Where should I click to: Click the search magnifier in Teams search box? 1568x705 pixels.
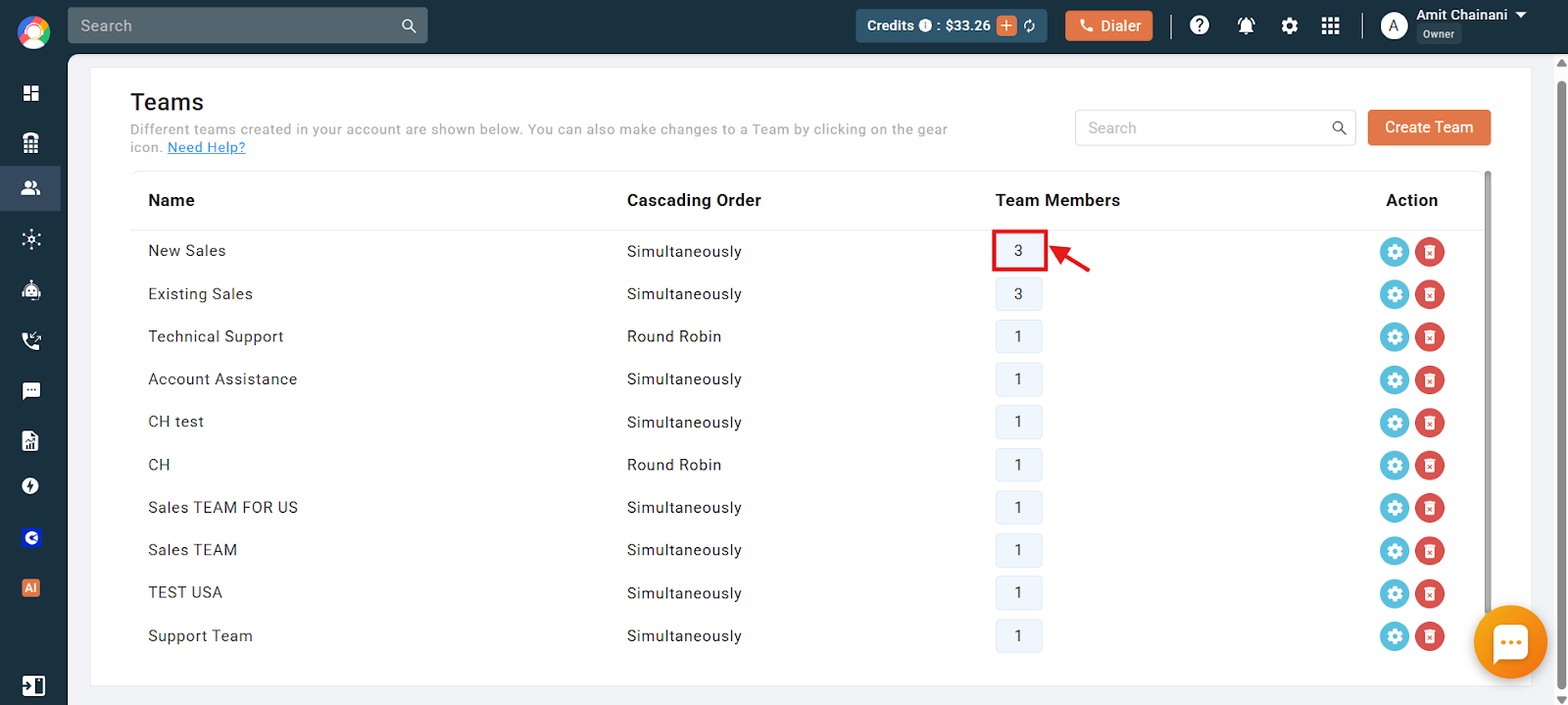(x=1339, y=127)
